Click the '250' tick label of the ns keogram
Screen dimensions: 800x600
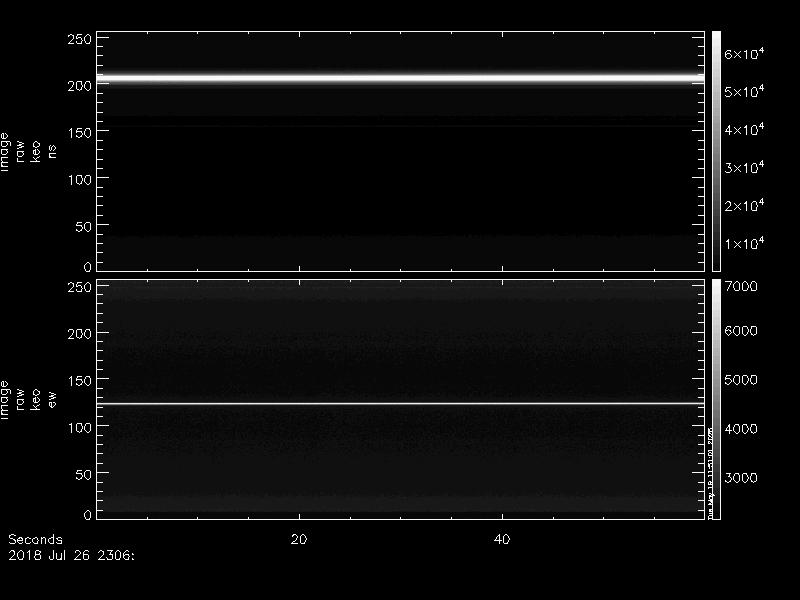coord(80,39)
